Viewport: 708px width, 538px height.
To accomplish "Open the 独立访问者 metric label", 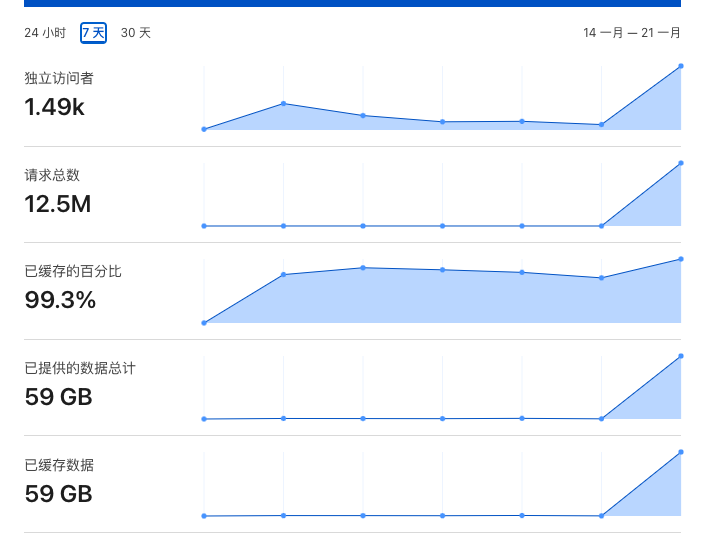I will (59, 78).
